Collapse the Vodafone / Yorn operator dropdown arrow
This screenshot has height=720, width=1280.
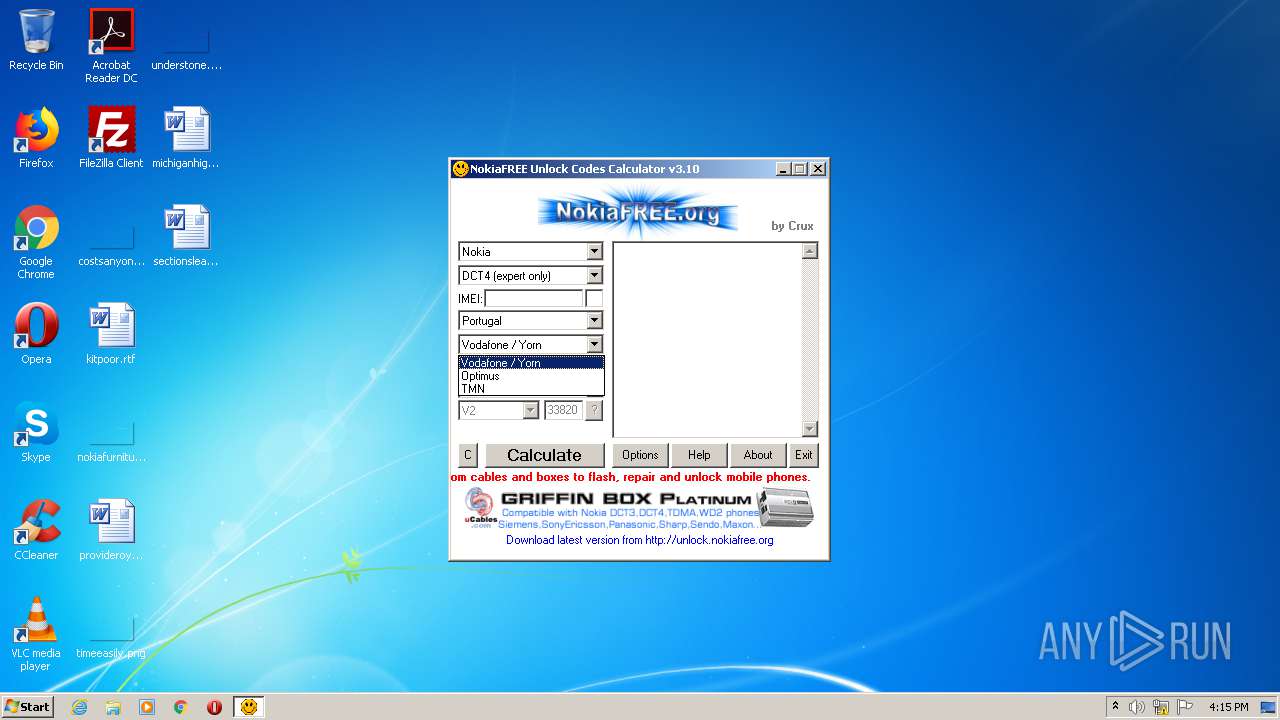point(594,344)
